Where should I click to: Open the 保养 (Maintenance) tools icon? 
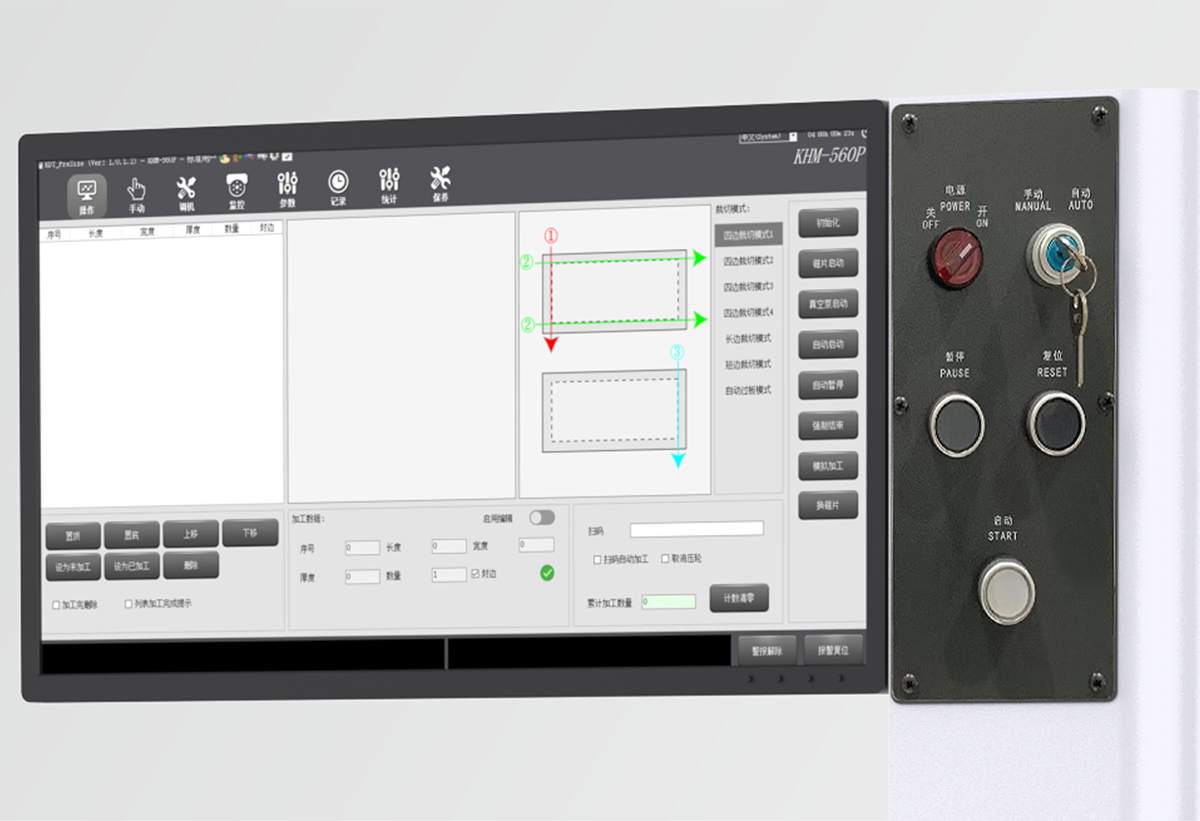coord(440,182)
